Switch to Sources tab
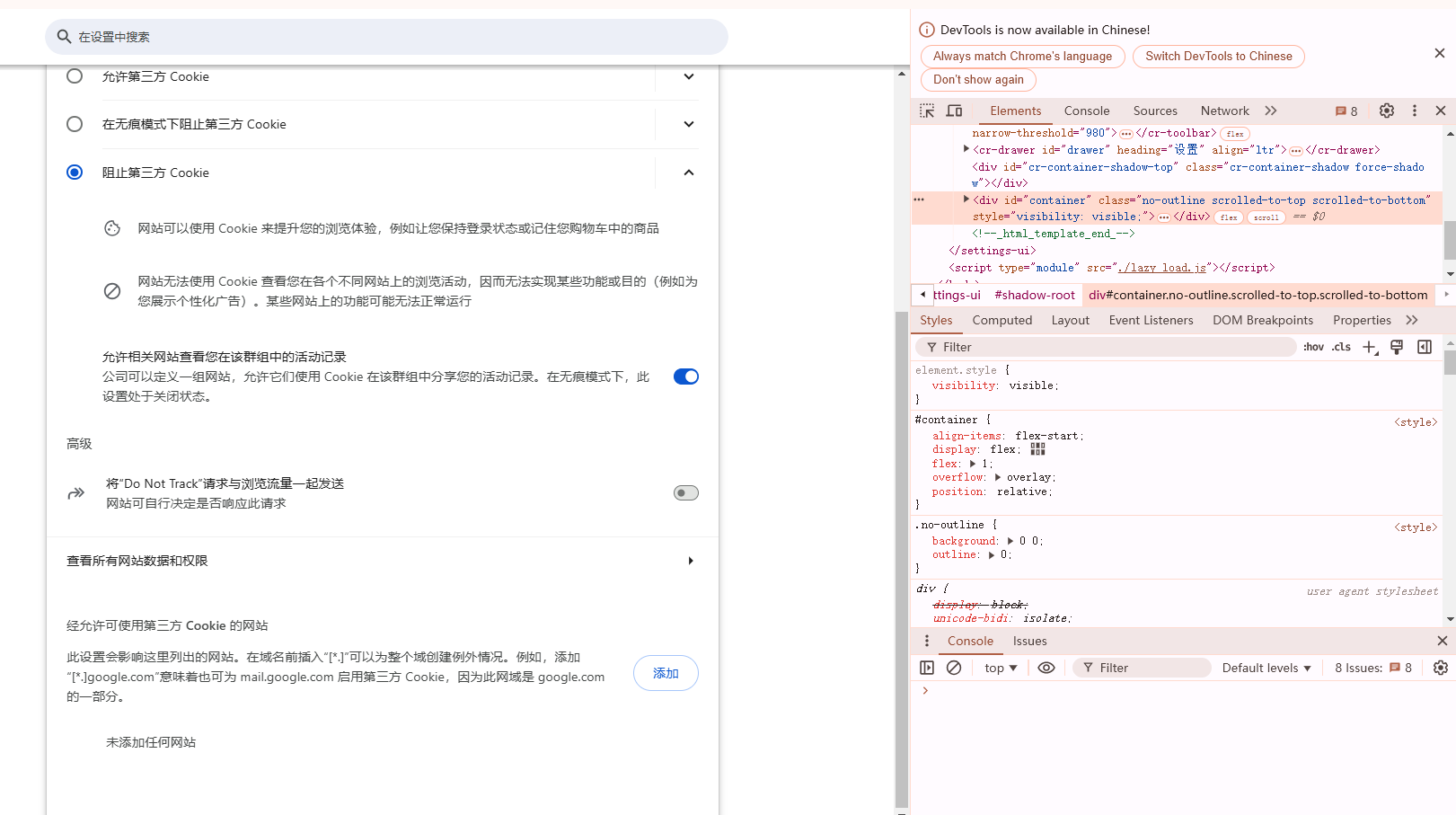The image size is (1456, 815). tap(1155, 111)
